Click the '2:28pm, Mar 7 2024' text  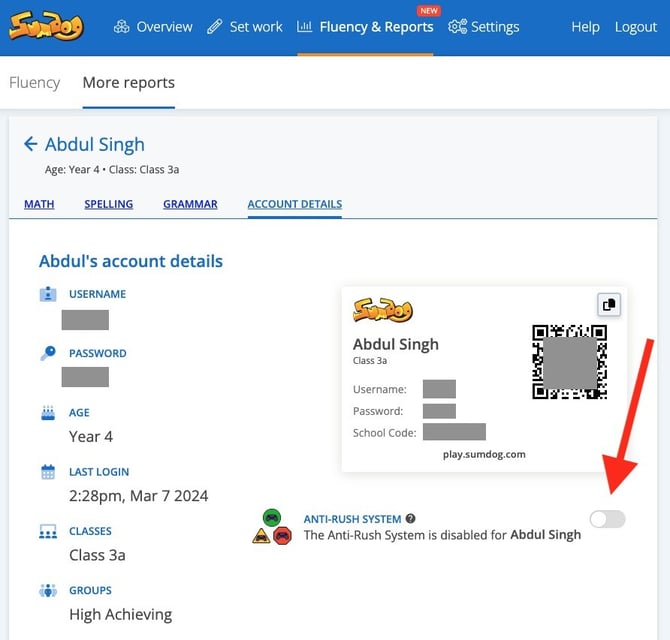[x=138, y=496]
